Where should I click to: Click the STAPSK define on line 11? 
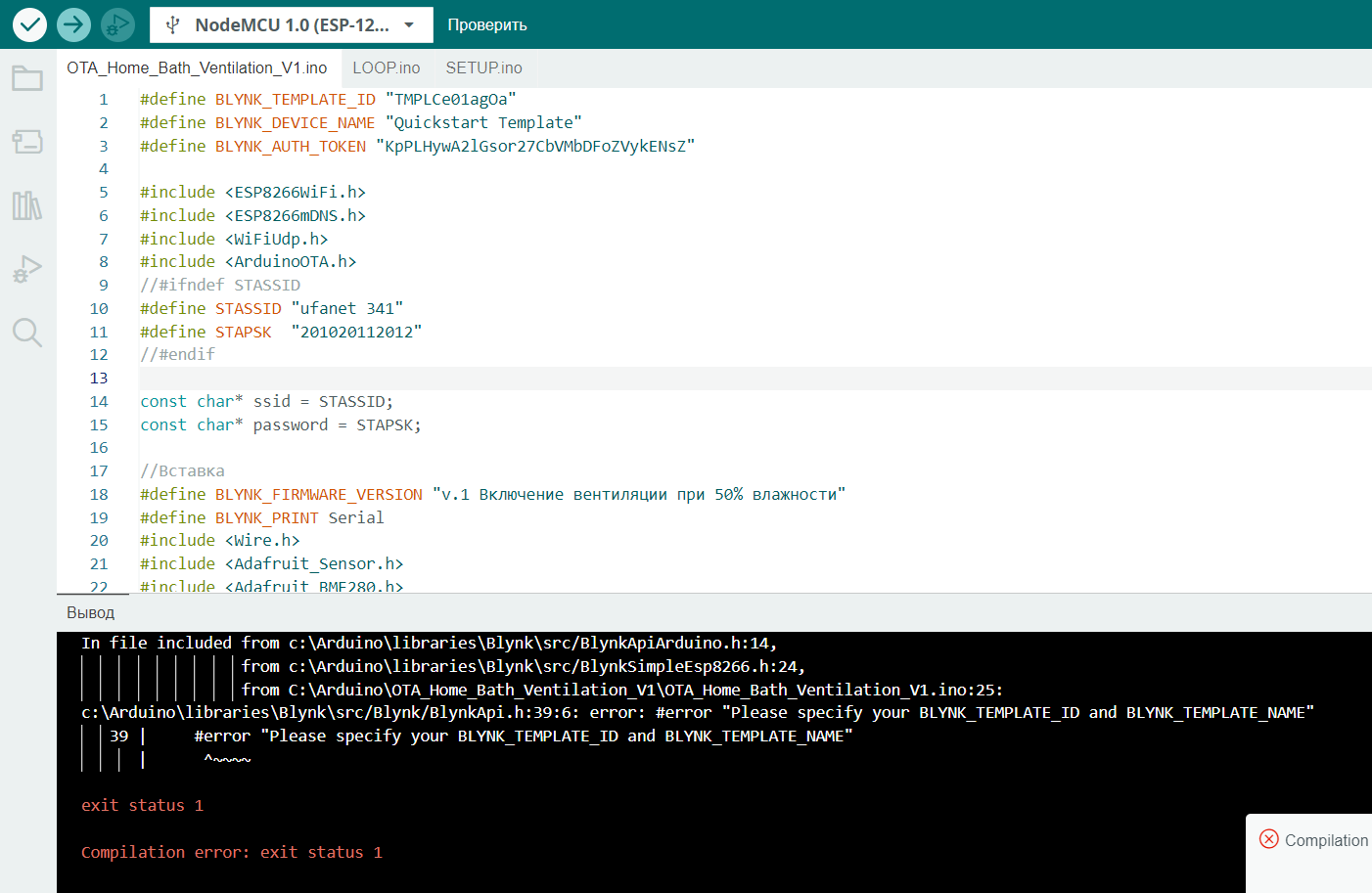(281, 332)
